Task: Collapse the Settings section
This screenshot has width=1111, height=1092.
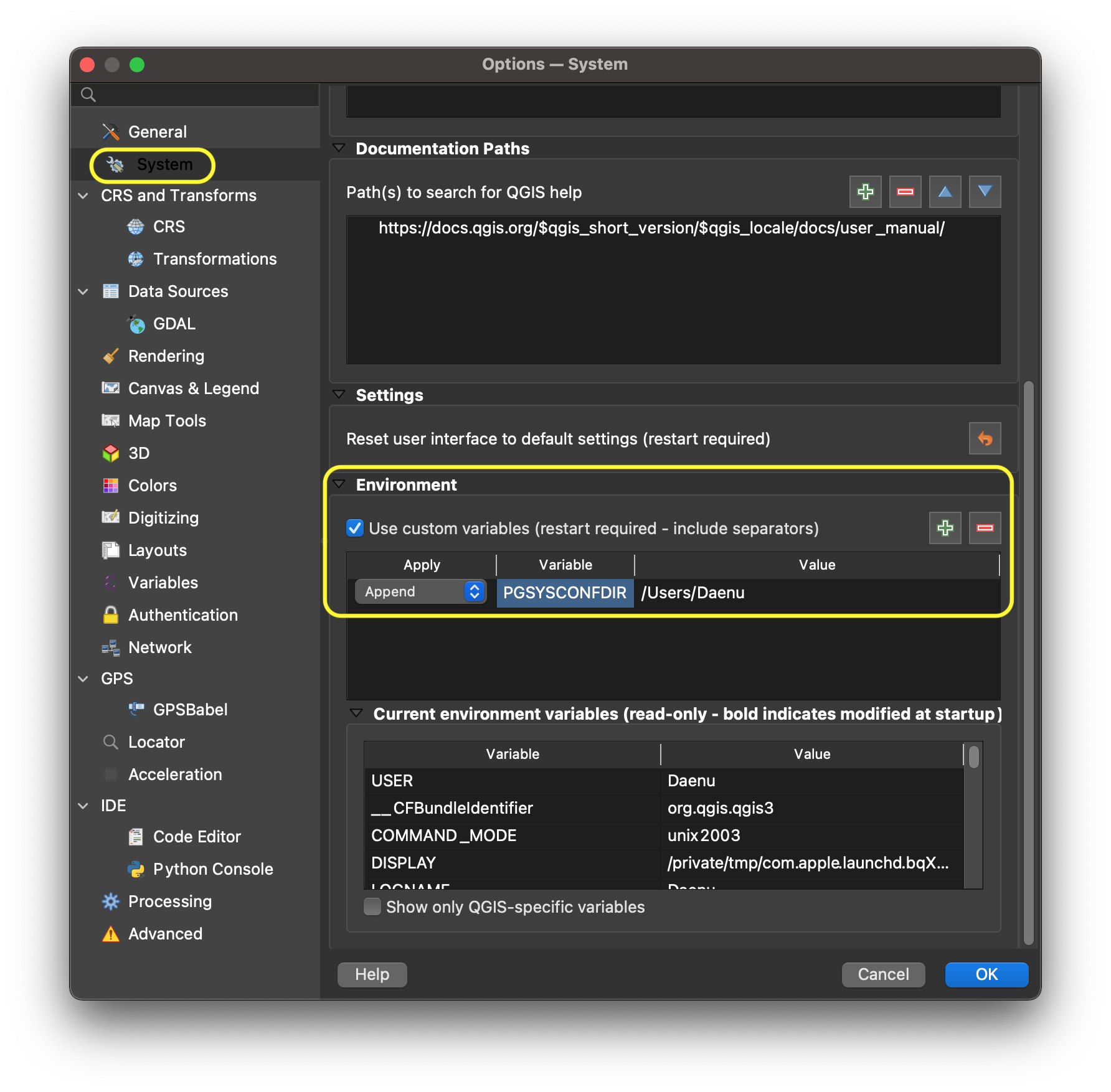Action: point(339,395)
